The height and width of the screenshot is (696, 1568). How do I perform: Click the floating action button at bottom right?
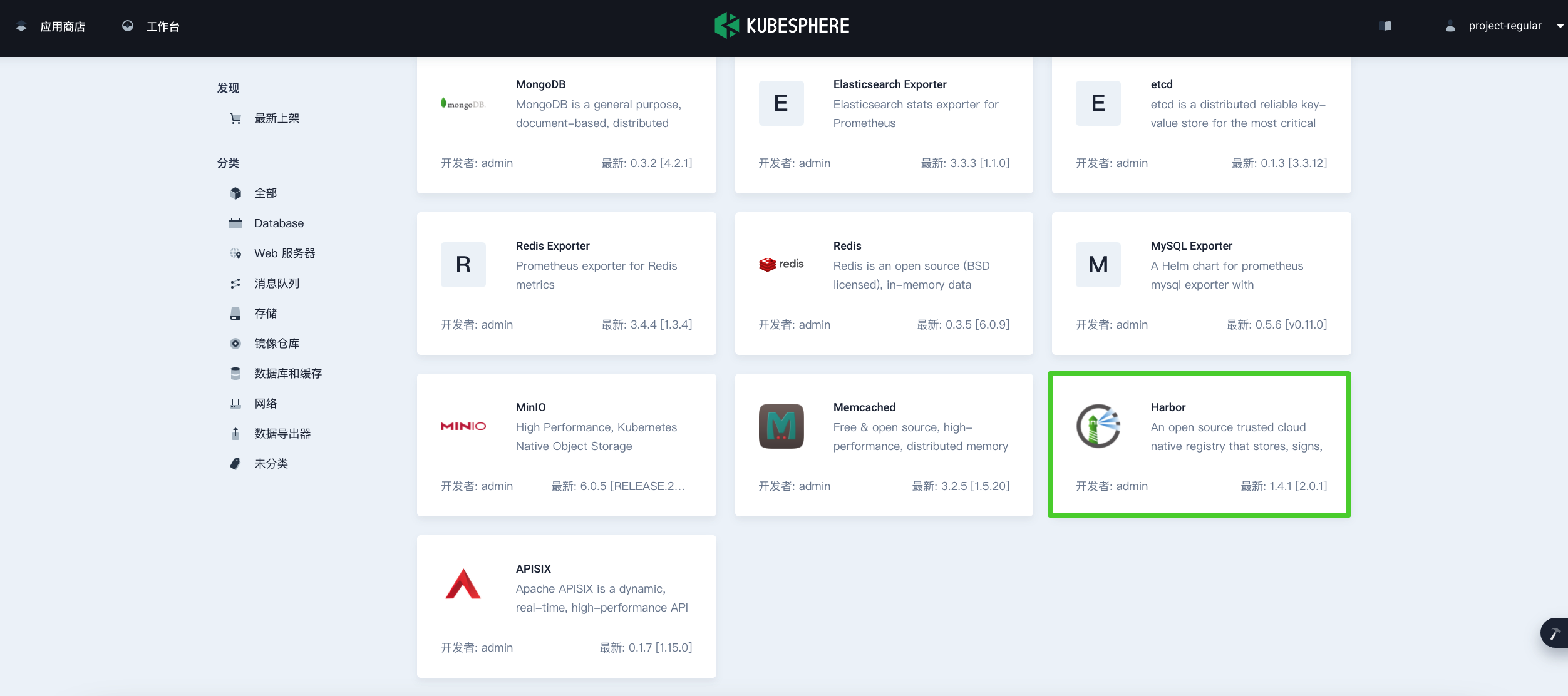1555,632
